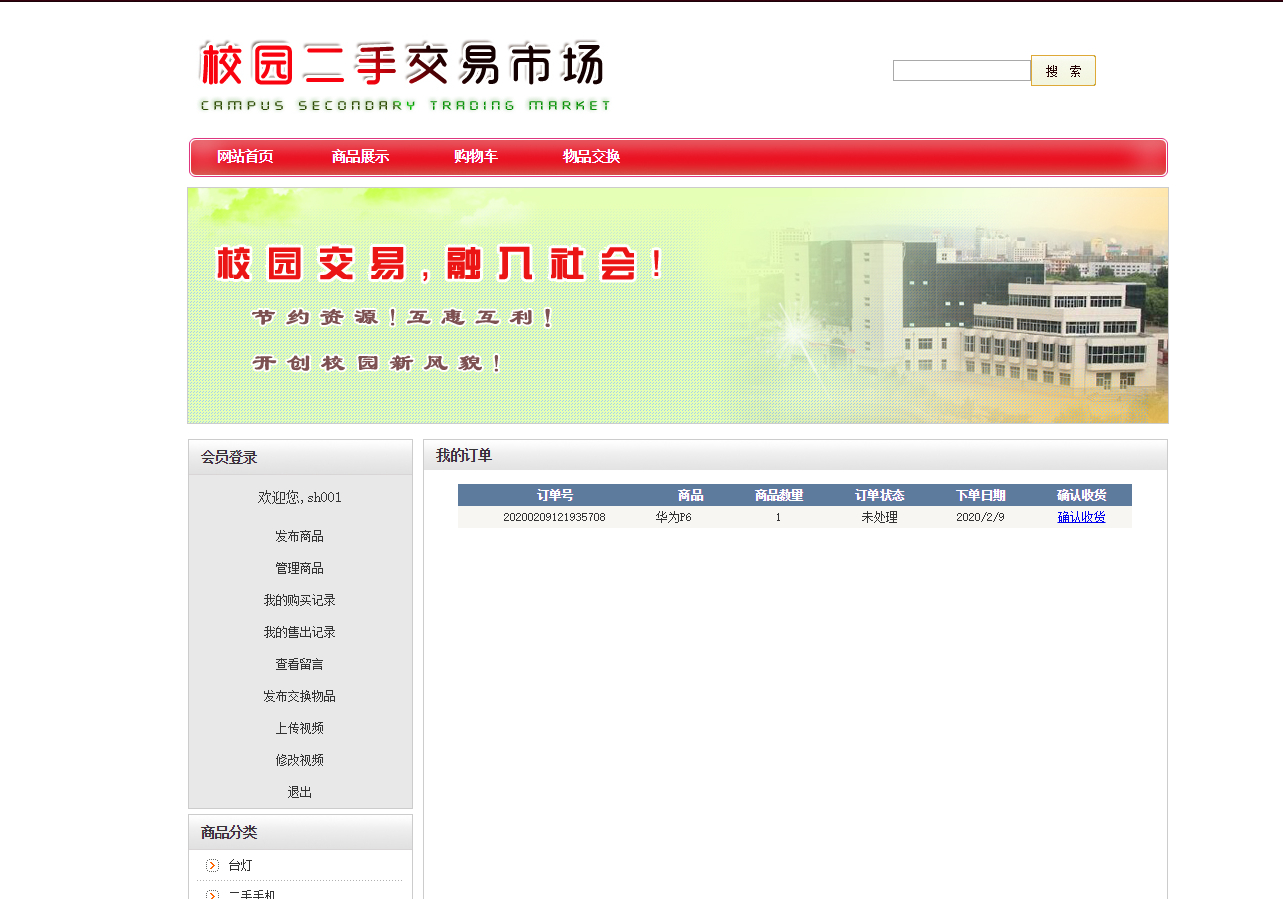Click the 商品分类 panel title
The width and height of the screenshot is (1283, 899).
[x=229, y=832]
